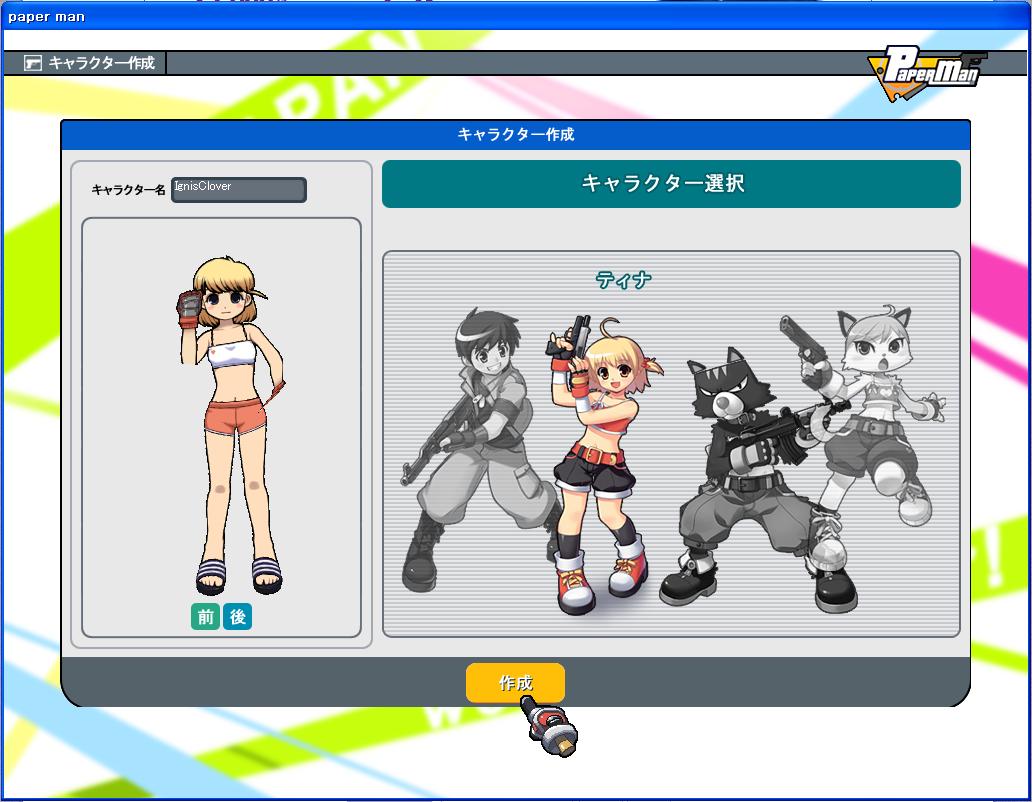
Task: Click the 3D character preview model
Action: (230, 425)
